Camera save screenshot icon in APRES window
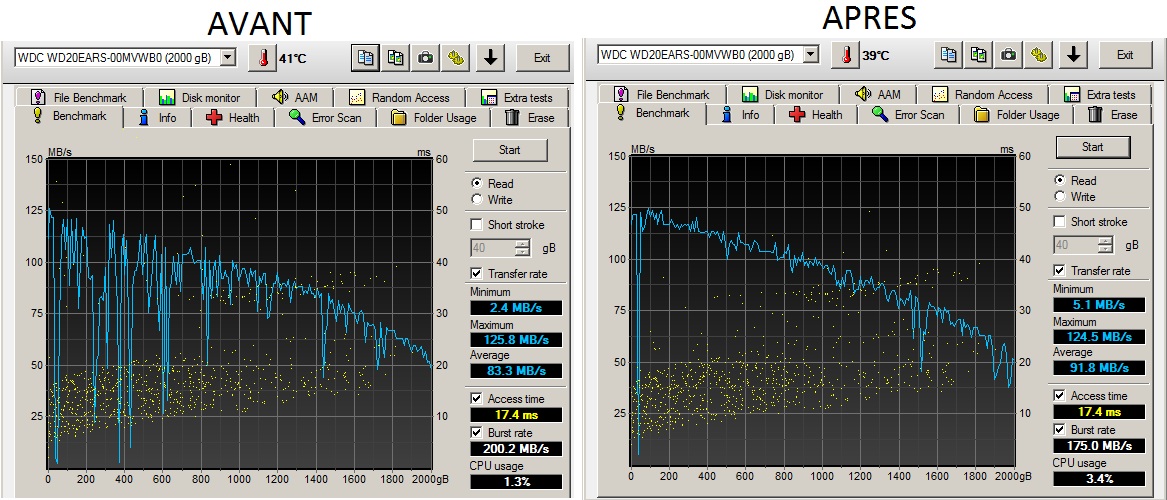1167x500 pixels. pos(1009,54)
